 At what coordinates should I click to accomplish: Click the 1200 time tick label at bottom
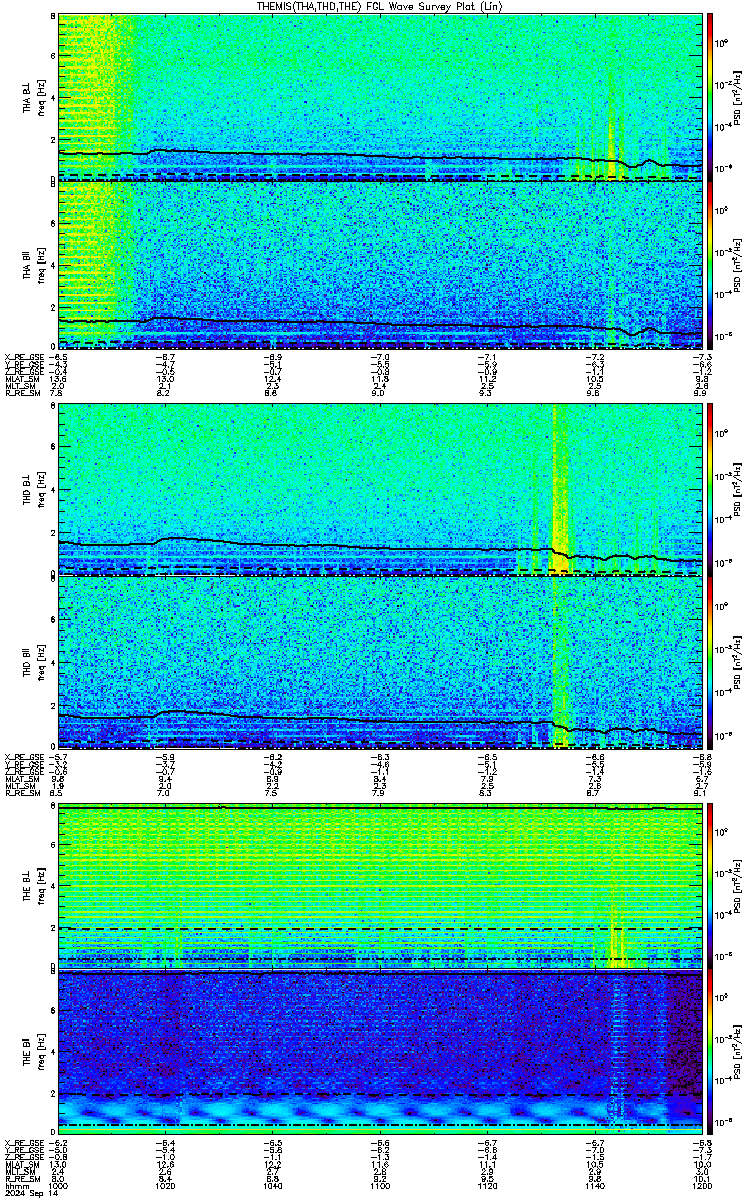(x=701, y=1186)
